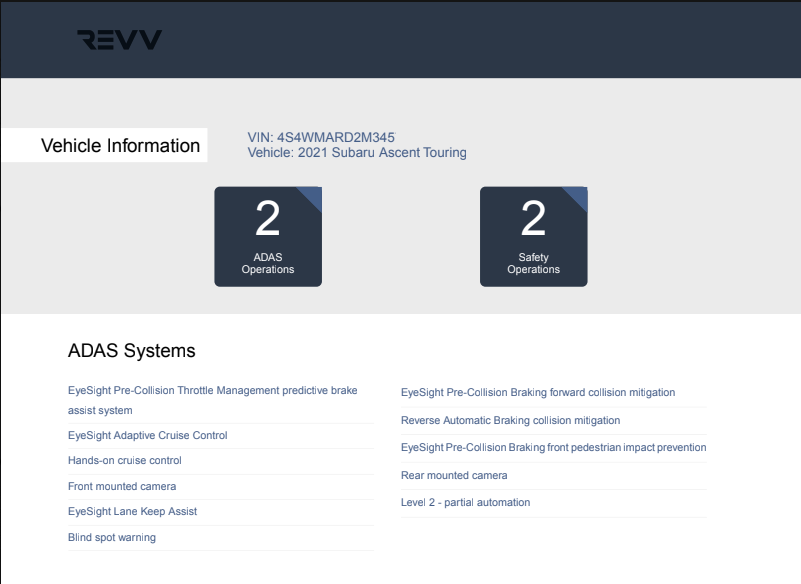Open EyeSight Pre-Collision Braking forward collision mitigation
This screenshot has width=801, height=584.
[x=538, y=392]
